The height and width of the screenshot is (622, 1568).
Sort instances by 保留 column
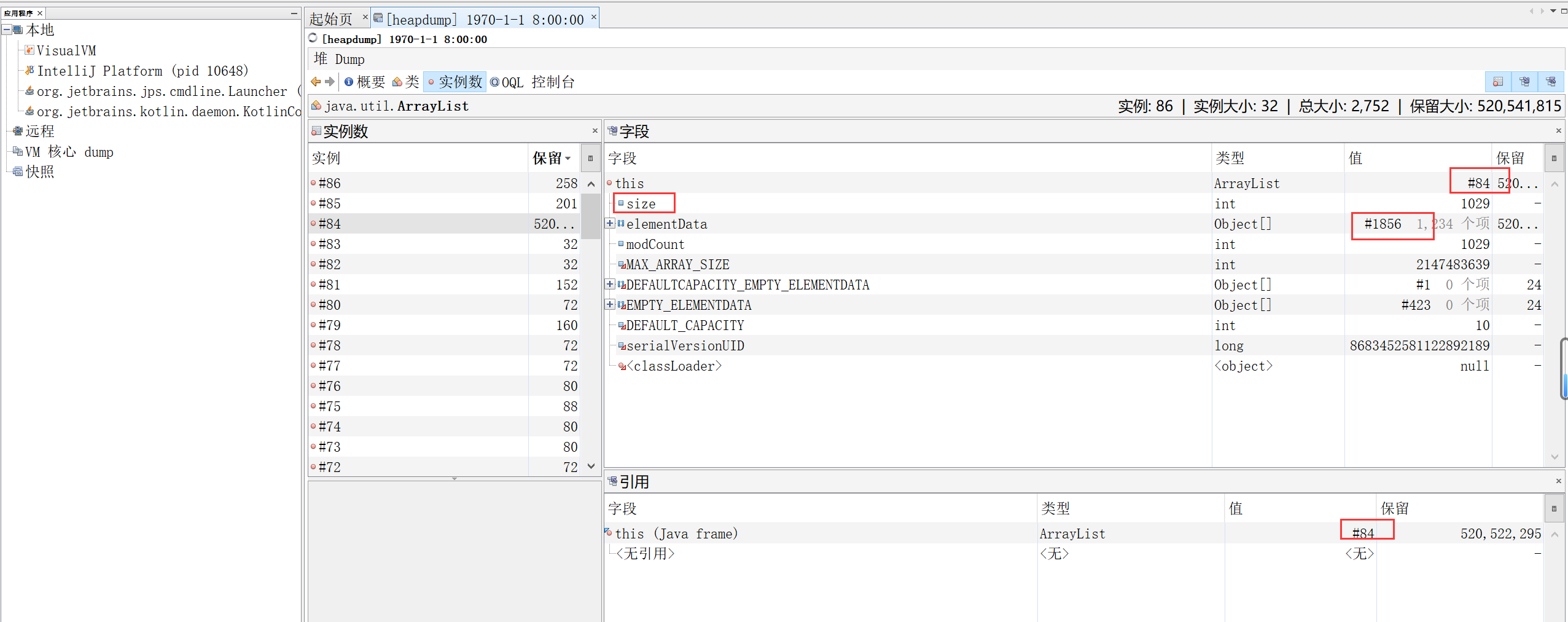(553, 158)
